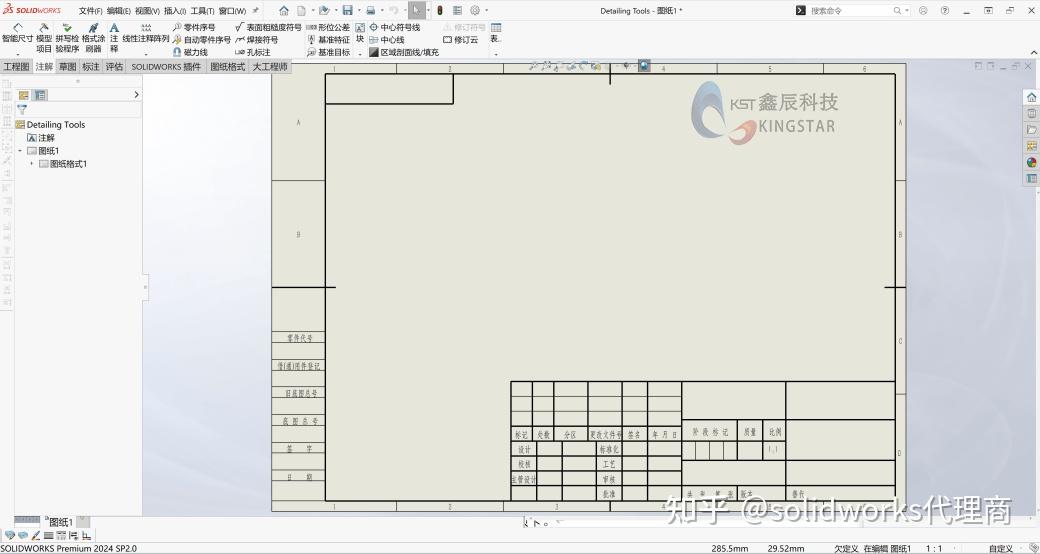Select the 图纸1 sheet tab at bottom
This screenshot has width=1040, height=554.
tap(61, 522)
